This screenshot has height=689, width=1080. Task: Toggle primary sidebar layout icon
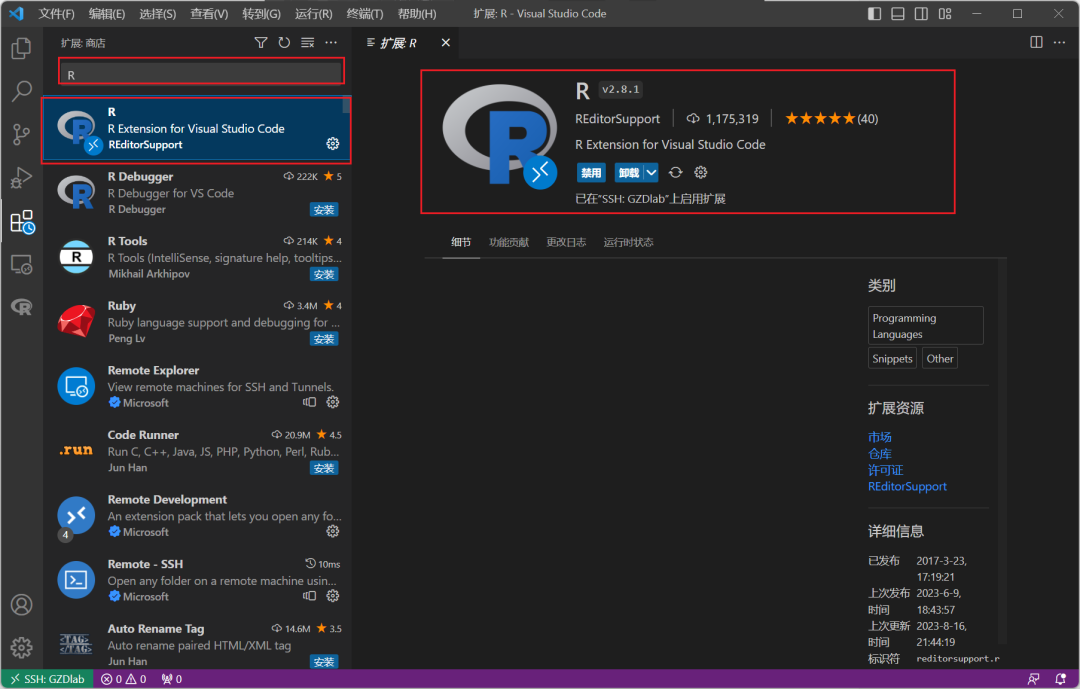pos(875,14)
